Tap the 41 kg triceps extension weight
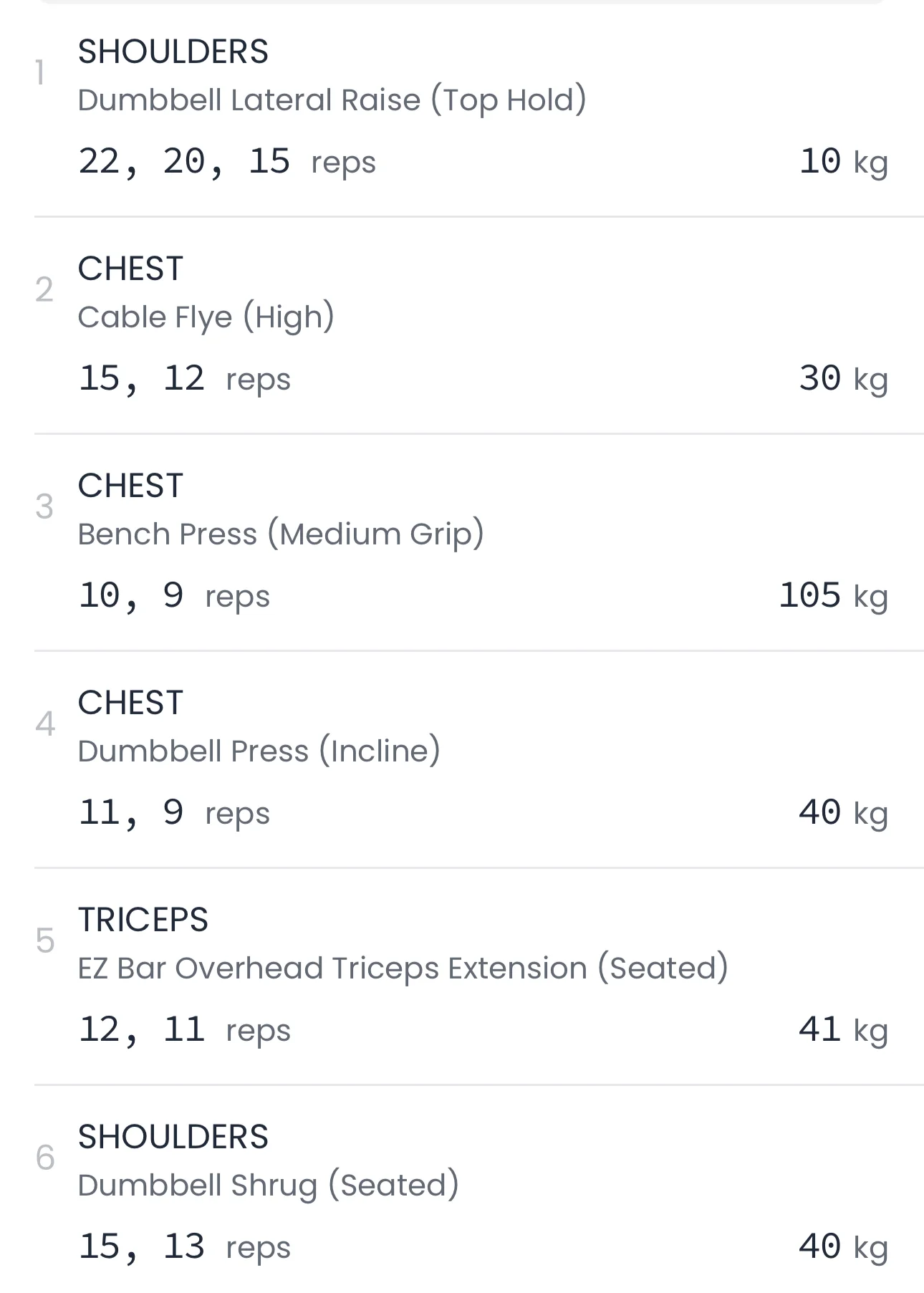924x1293 pixels. coord(843,1030)
